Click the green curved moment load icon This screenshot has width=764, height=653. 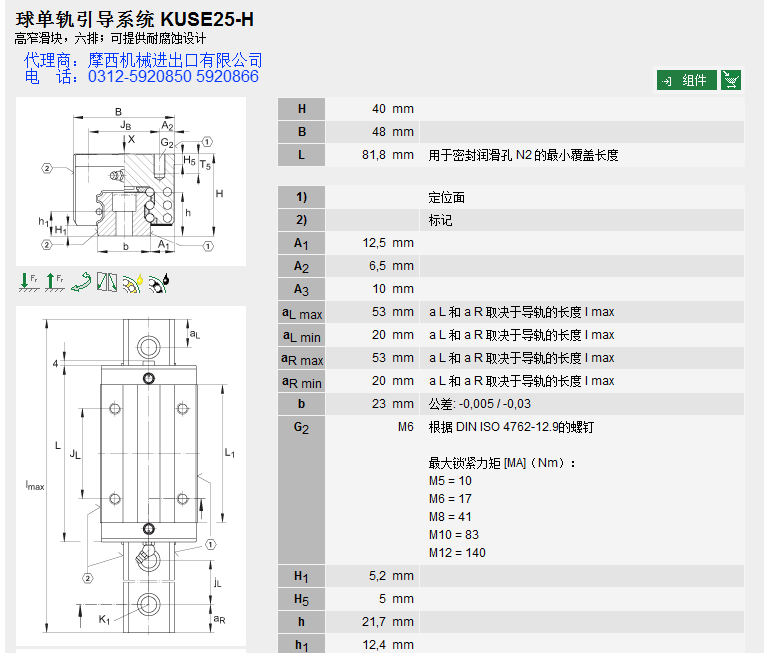pos(80,283)
